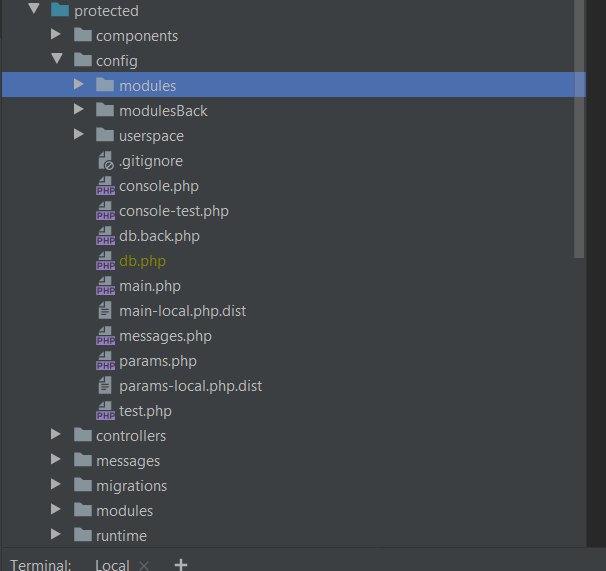The height and width of the screenshot is (571, 606).
Task: Click the PHP icon of db.php
Action: coord(106,261)
